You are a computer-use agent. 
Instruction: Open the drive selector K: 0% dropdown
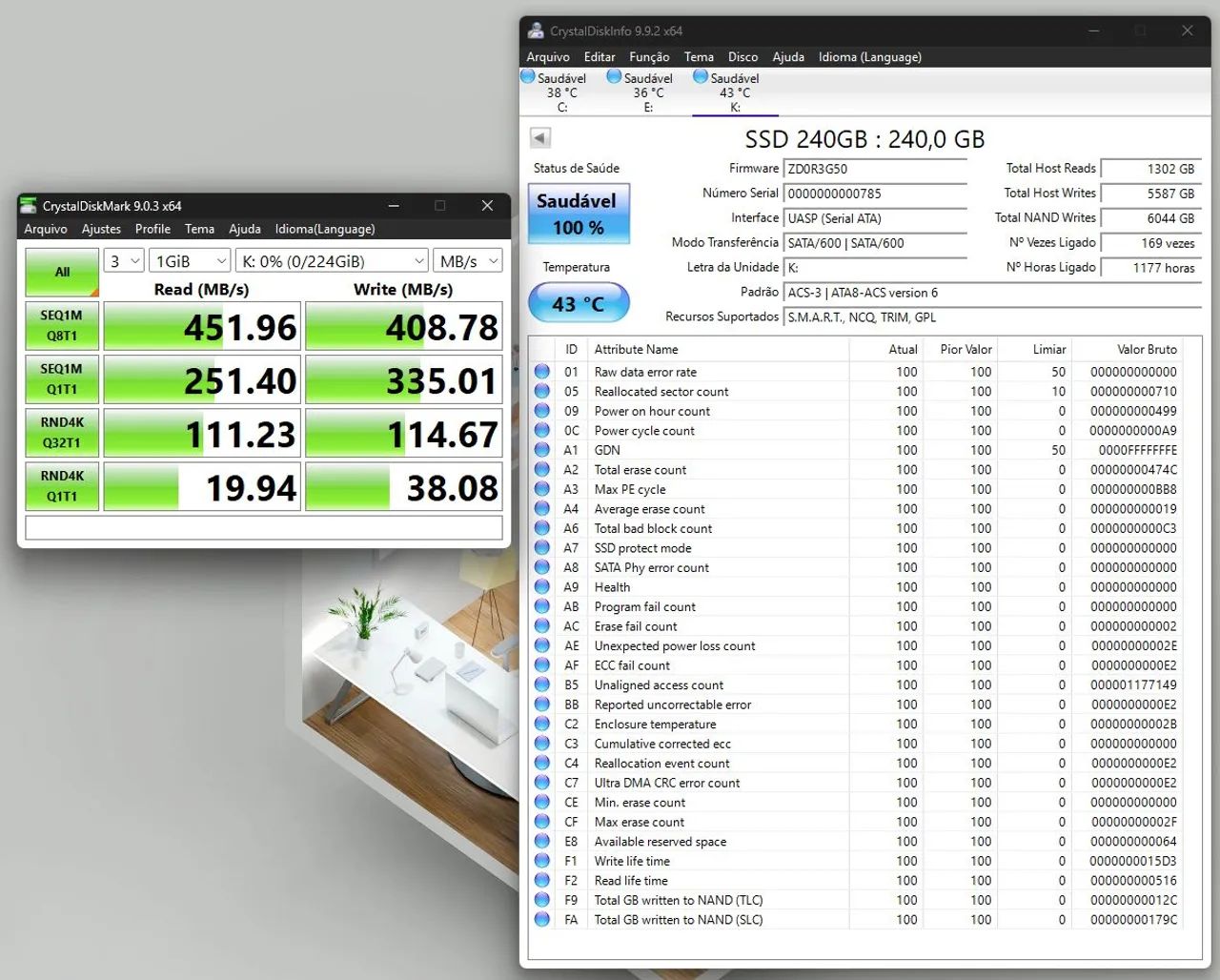332,260
